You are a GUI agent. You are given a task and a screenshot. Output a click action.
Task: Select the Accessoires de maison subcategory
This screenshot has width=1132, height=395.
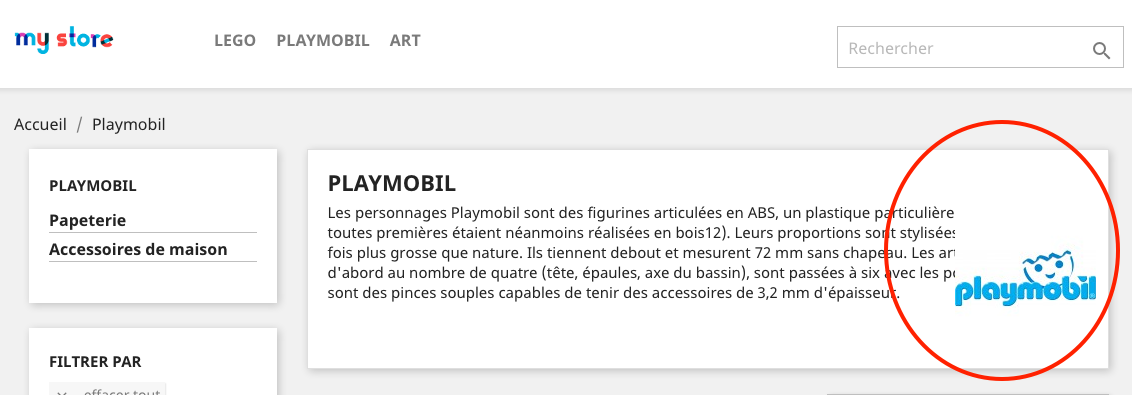coord(138,250)
